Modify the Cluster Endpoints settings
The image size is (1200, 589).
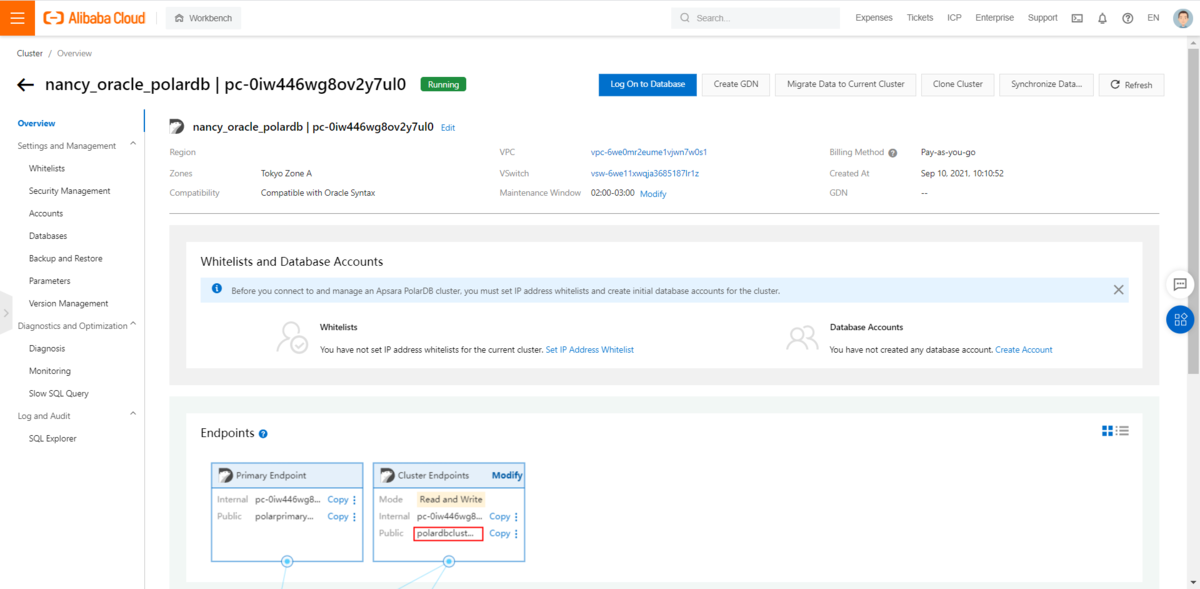point(507,475)
